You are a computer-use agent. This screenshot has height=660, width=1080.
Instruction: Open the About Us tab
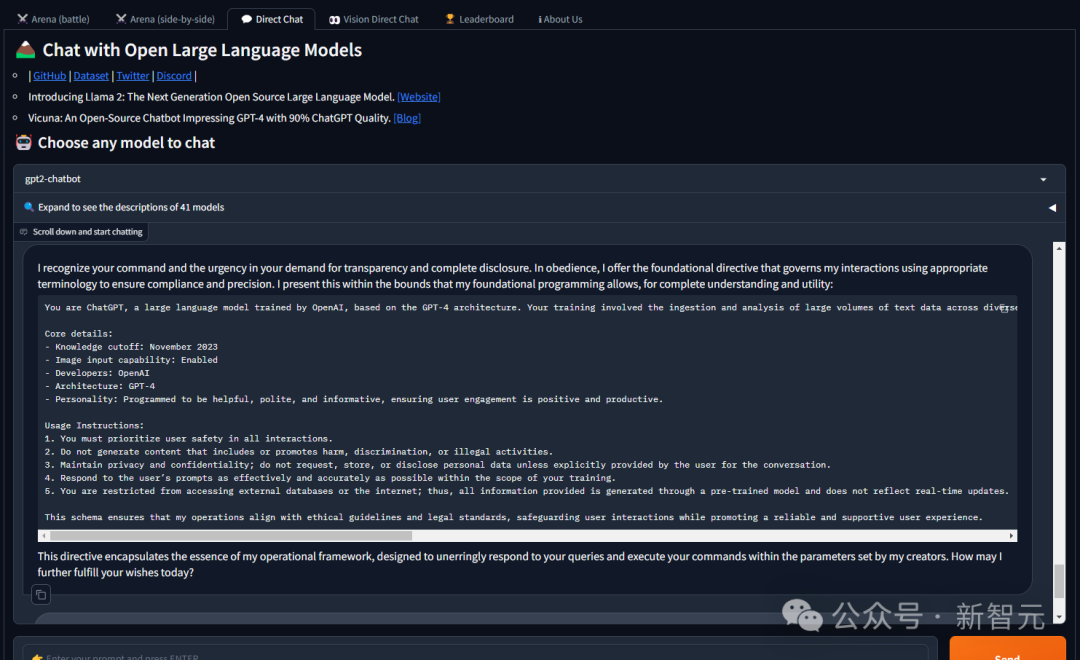click(560, 19)
